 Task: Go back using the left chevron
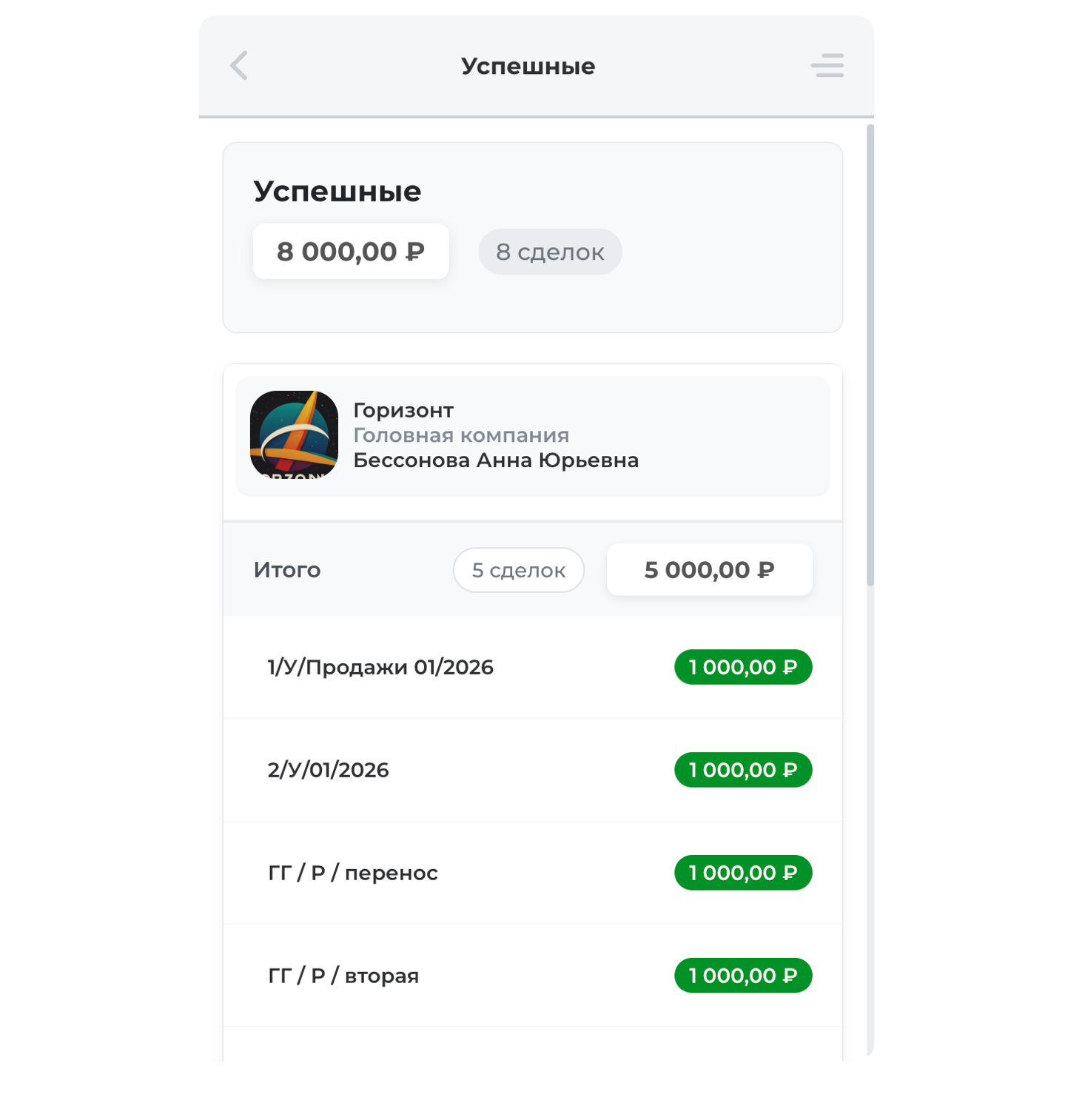[x=238, y=66]
